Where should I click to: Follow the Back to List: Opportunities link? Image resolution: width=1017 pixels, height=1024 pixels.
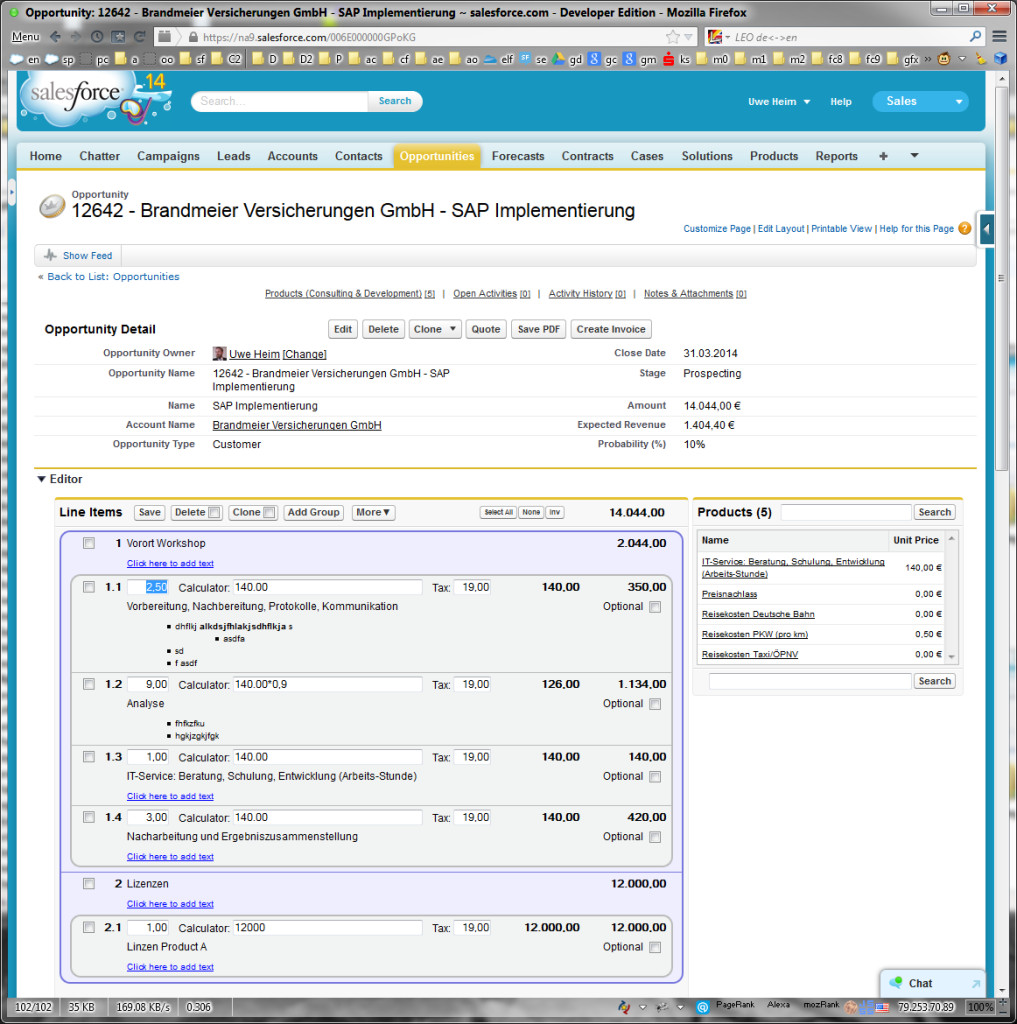113,277
